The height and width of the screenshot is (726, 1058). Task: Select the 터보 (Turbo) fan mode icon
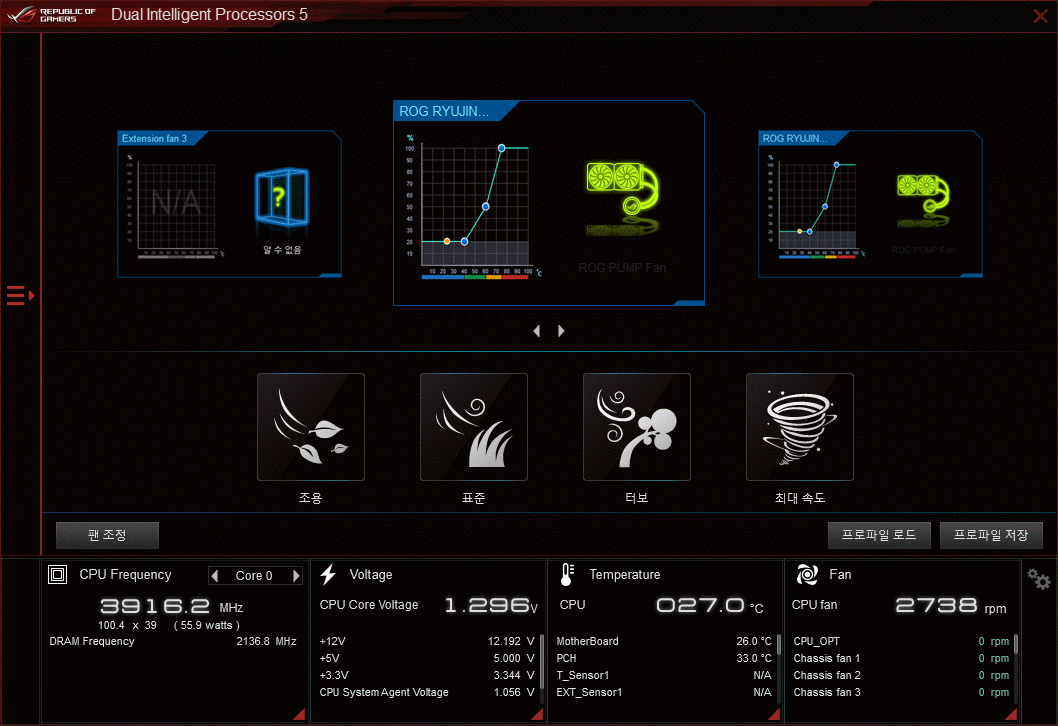tap(637, 427)
